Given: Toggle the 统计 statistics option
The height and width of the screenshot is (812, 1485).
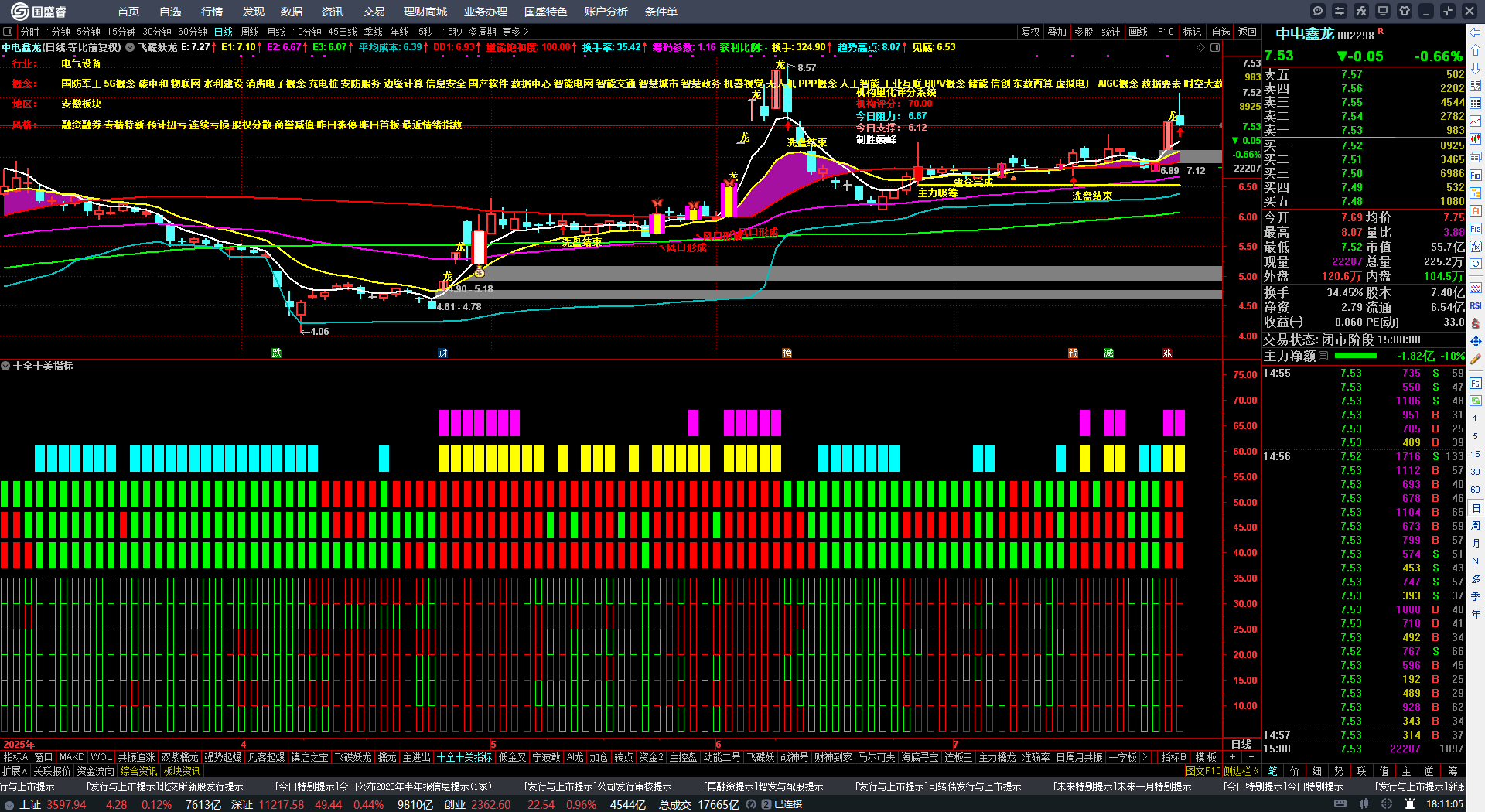Looking at the screenshot, I should pos(1111,32).
